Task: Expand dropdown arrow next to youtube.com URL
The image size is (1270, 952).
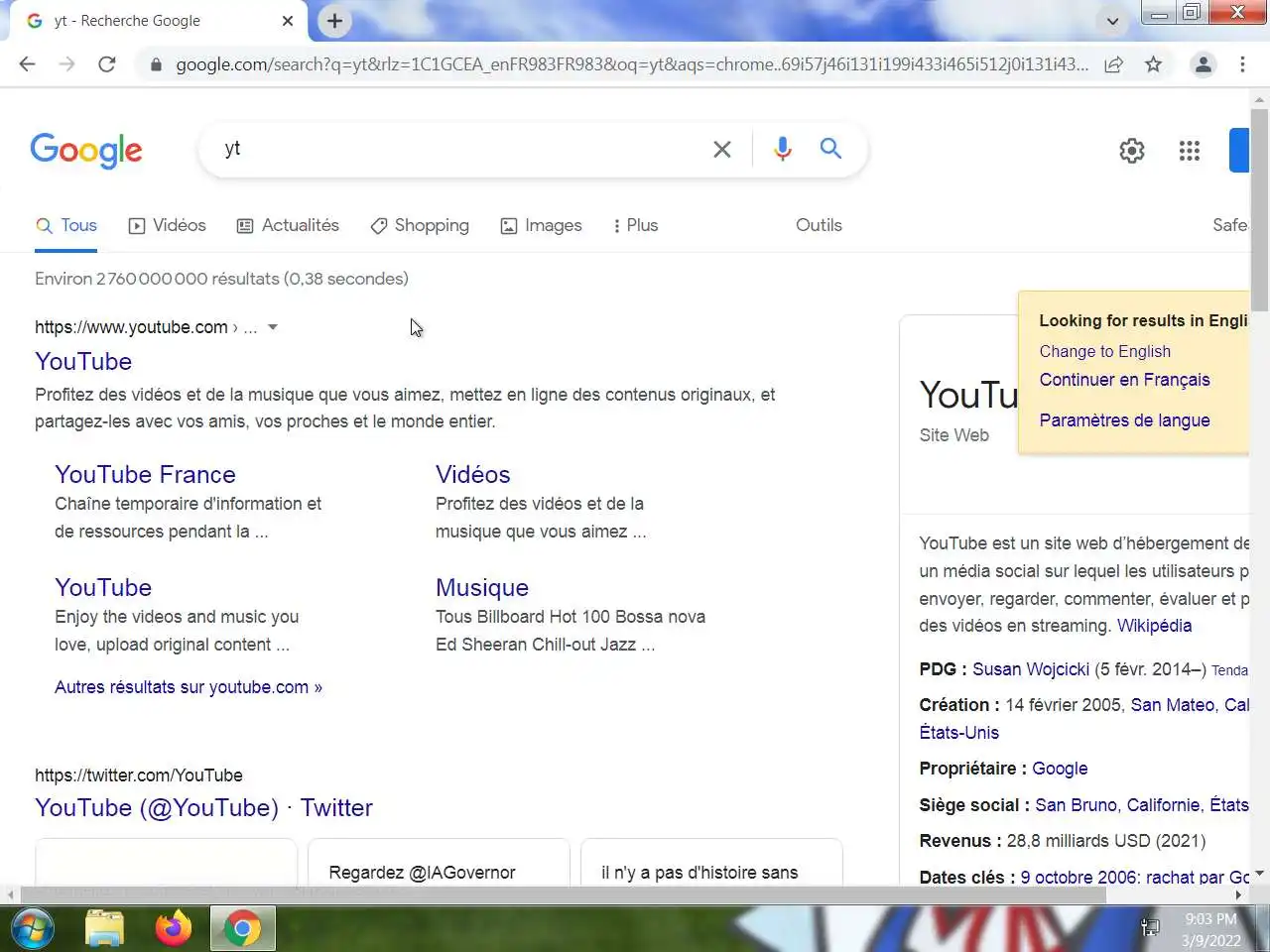Action: 273,327
